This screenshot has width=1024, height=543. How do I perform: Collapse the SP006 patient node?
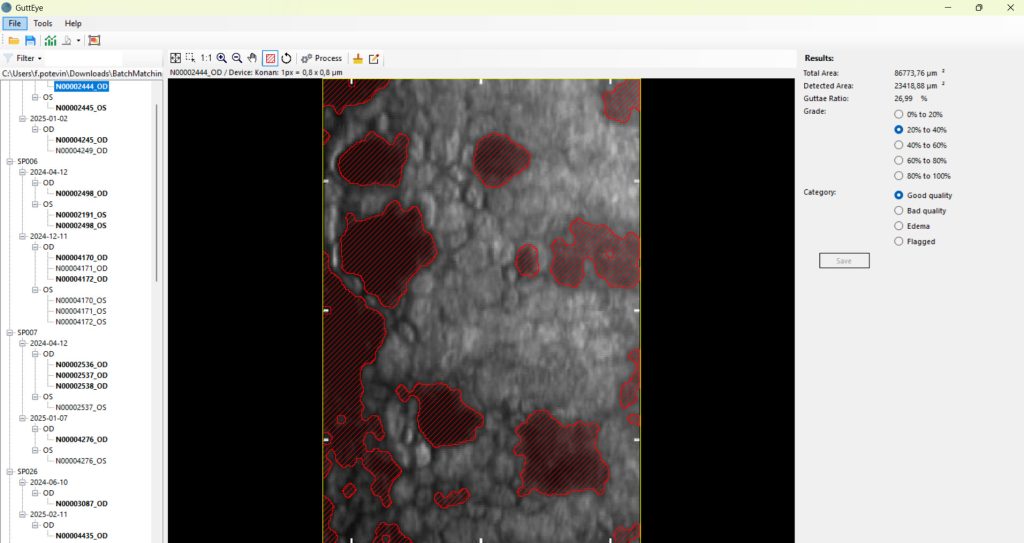(x=10, y=161)
